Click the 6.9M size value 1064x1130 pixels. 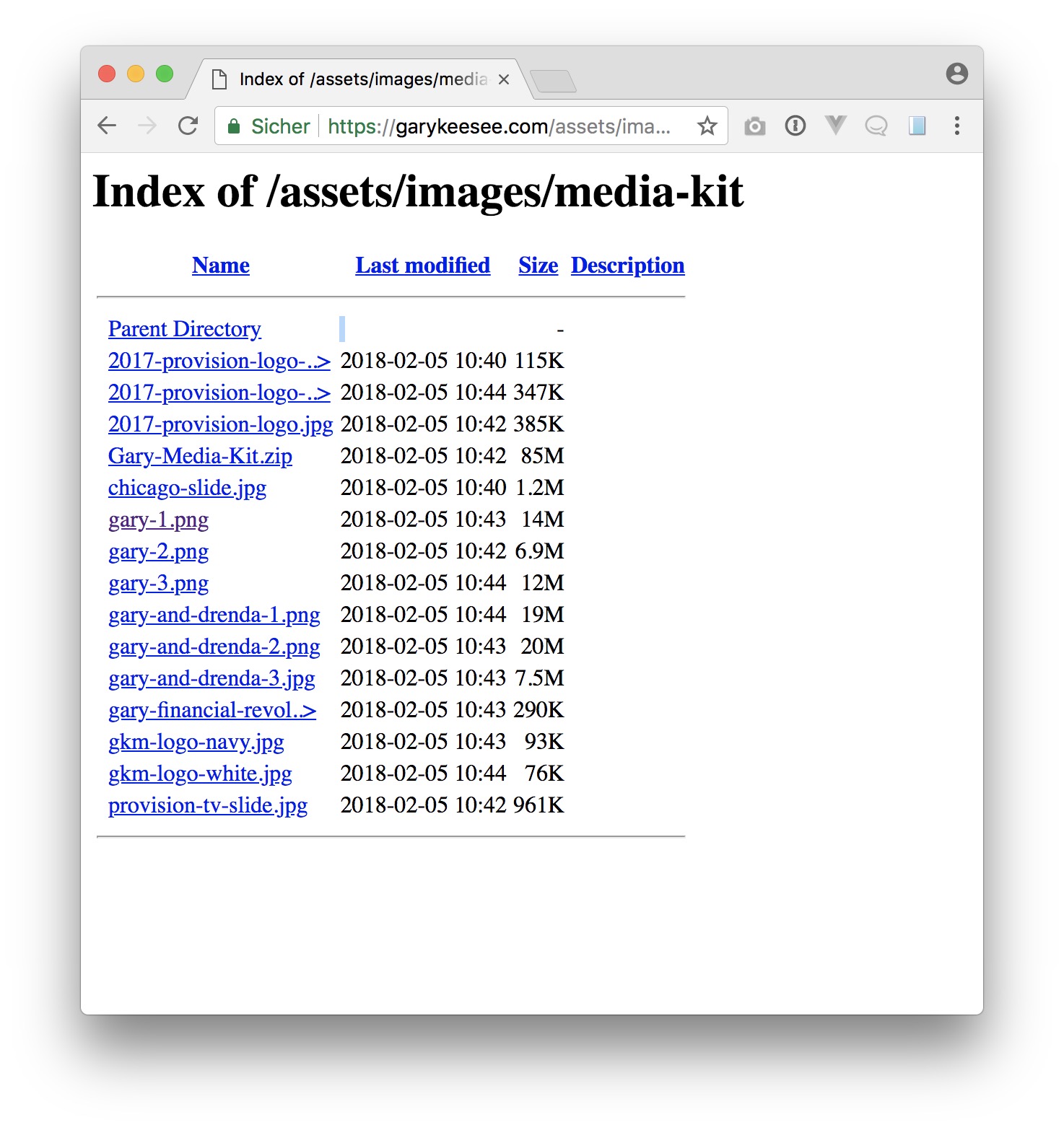point(540,551)
